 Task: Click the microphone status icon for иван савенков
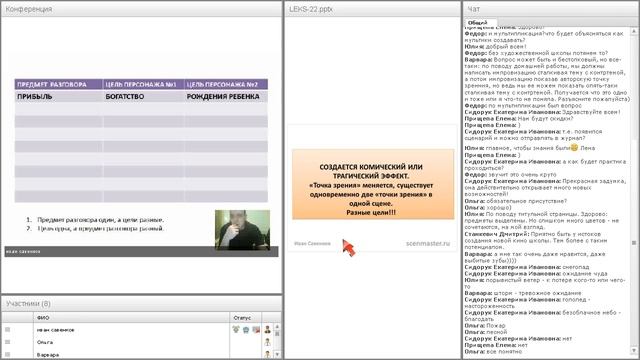click(x=236, y=329)
